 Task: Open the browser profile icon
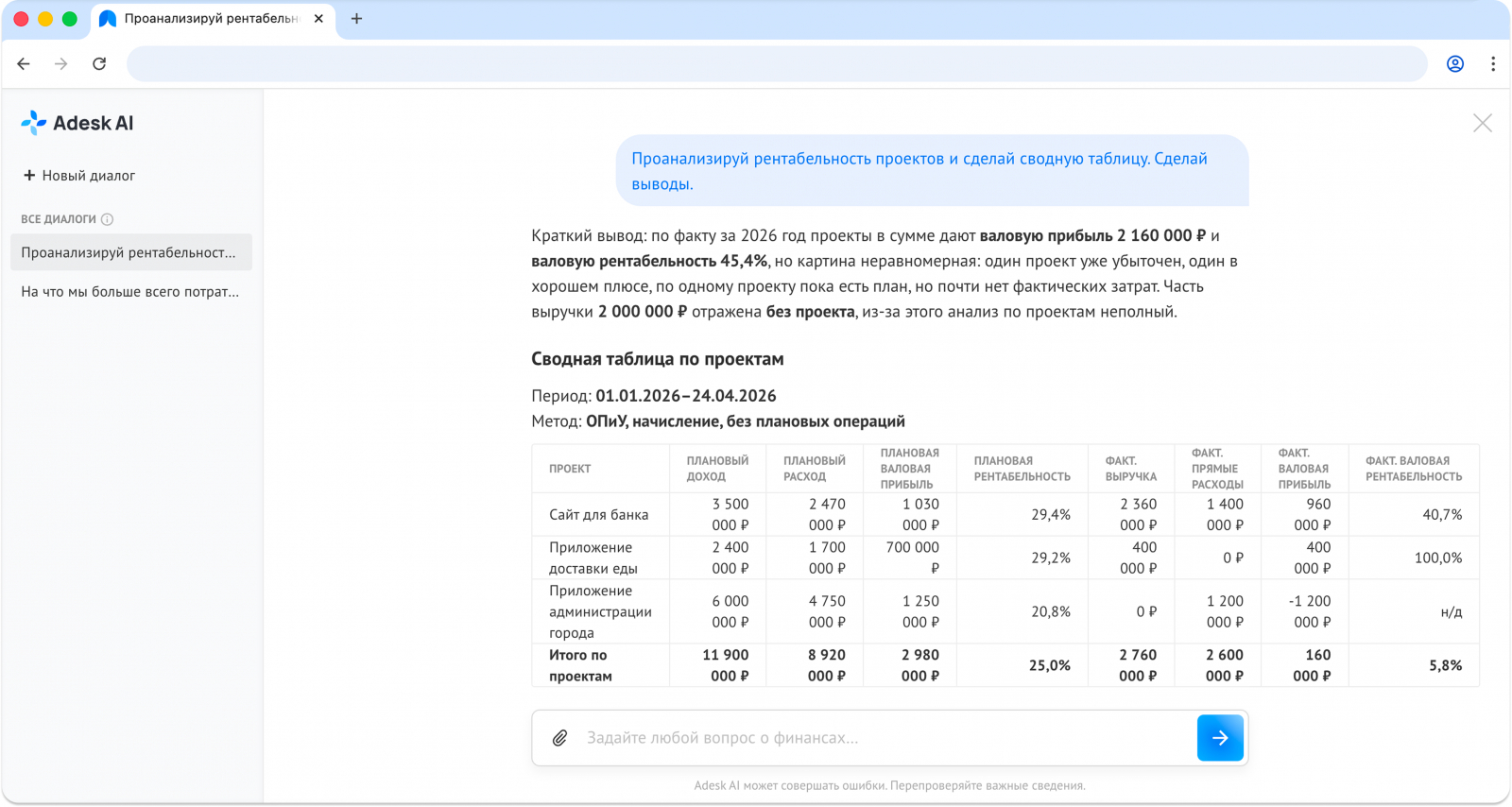tap(1455, 63)
